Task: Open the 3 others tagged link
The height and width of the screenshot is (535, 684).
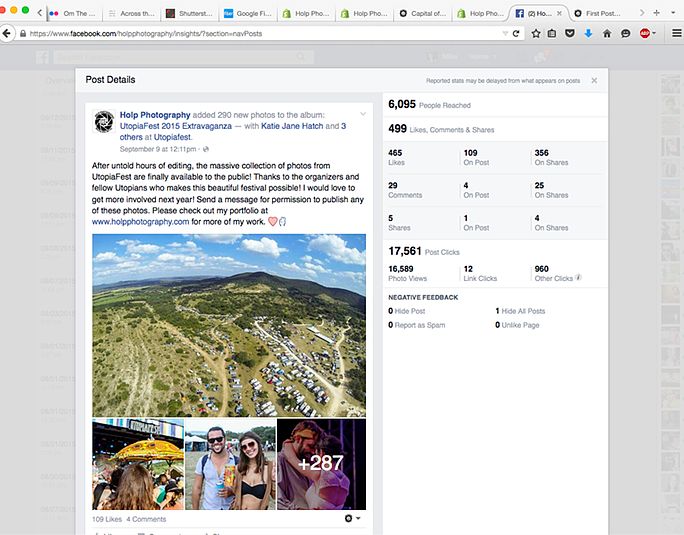Action: (x=233, y=131)
